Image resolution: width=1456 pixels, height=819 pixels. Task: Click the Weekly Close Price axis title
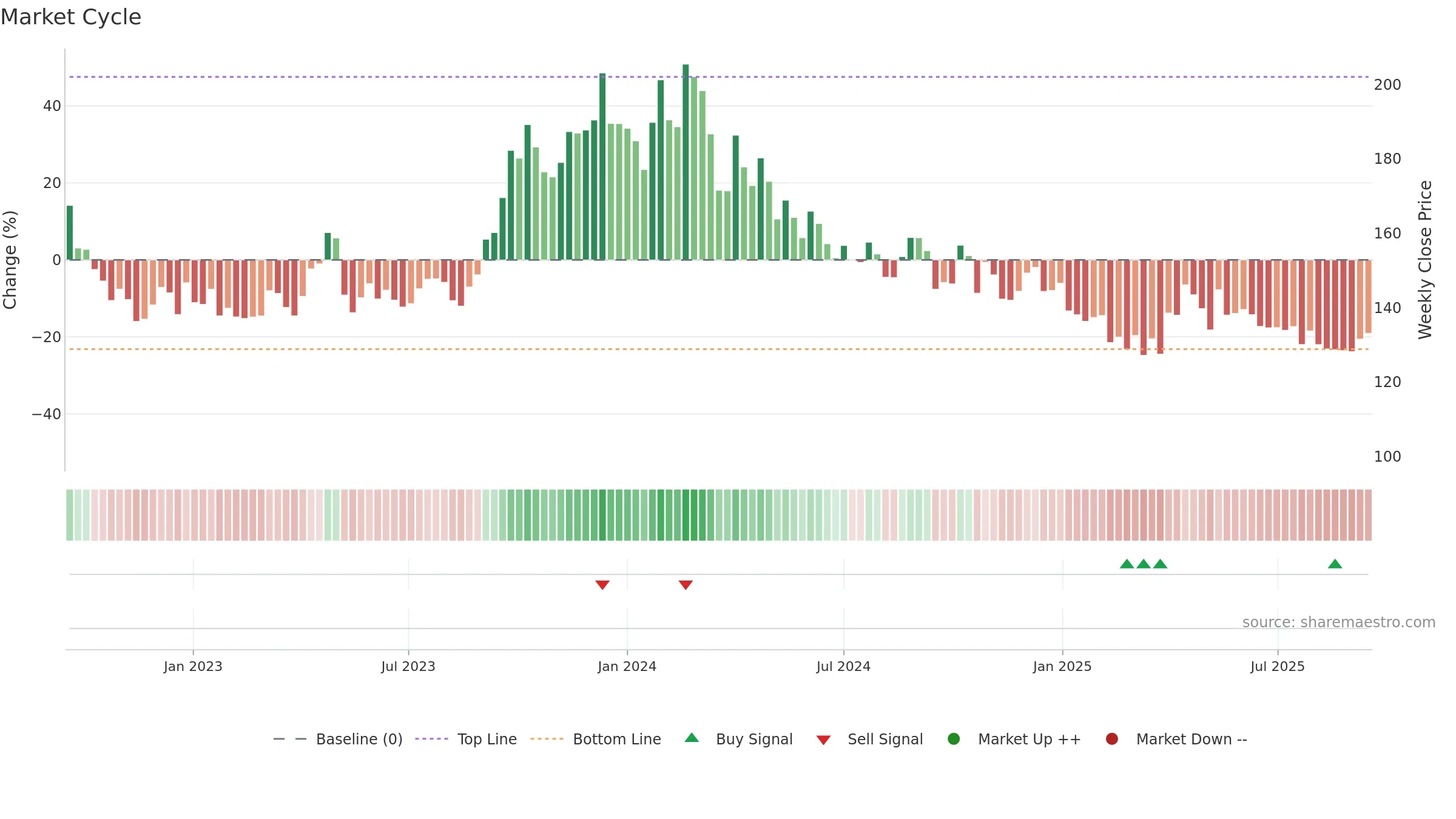click(x=1425, y=260)
